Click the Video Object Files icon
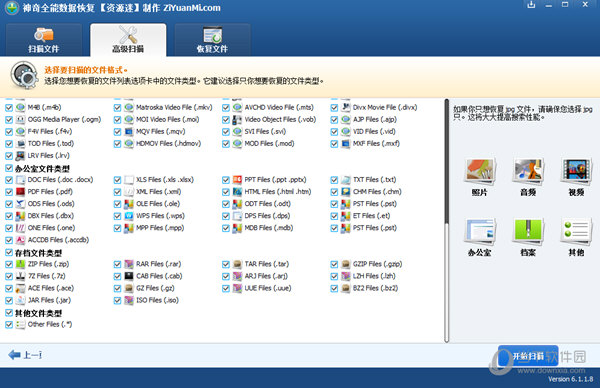The image size is (600, 388). (237, 119)
